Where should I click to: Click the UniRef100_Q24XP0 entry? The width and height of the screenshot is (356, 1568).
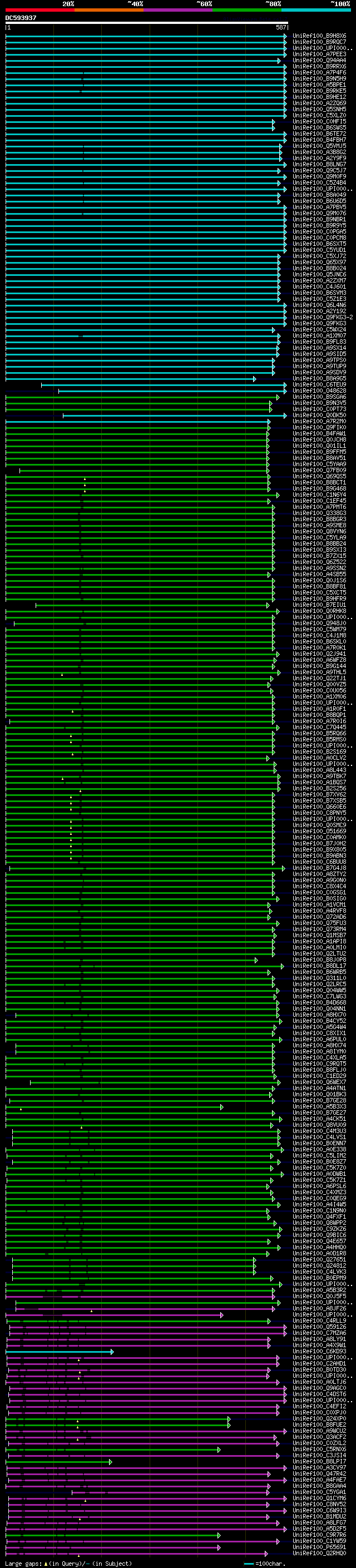coord(319,1419)
